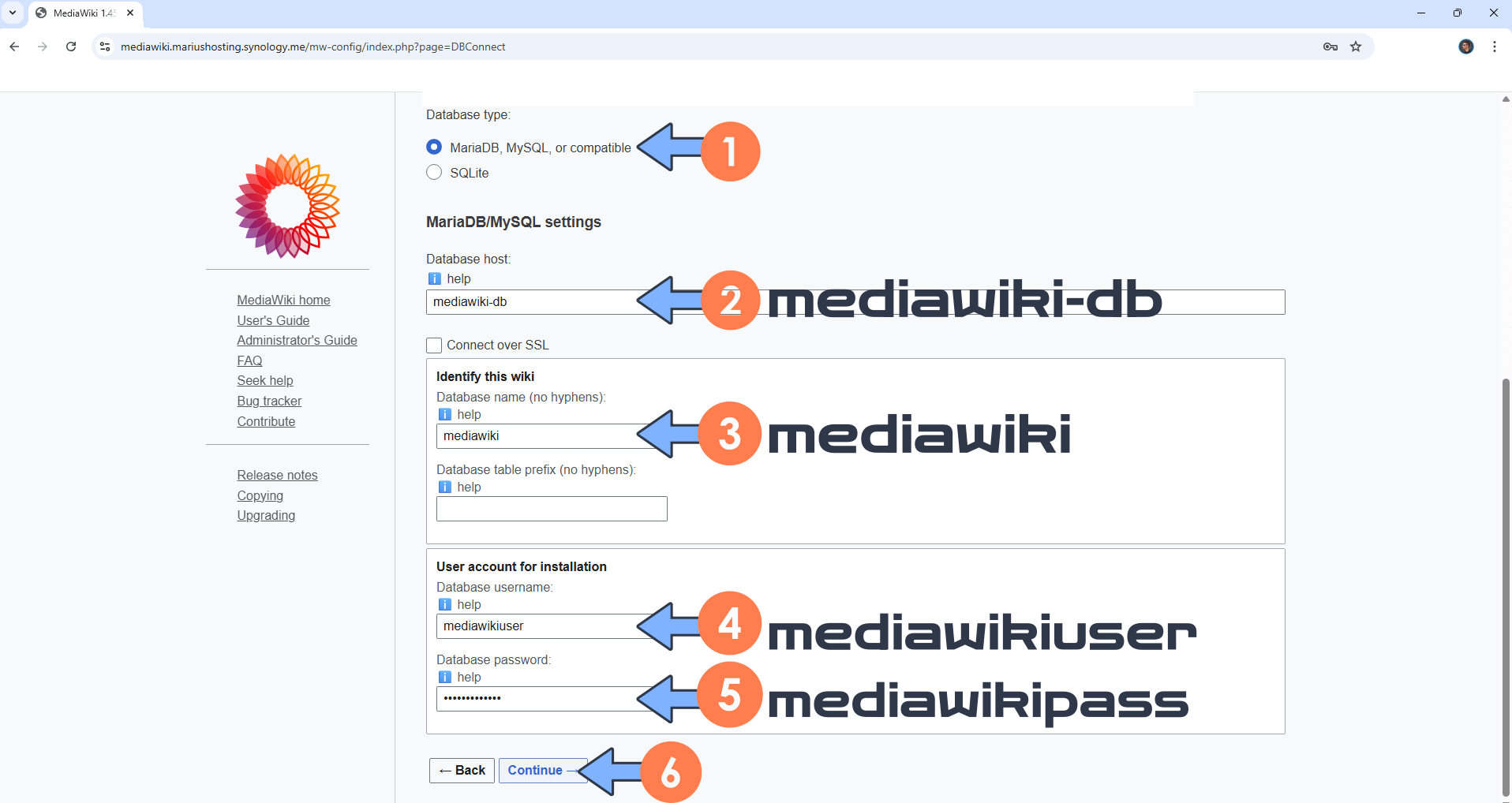Open site information in the address bar

[x=104, y=47]
